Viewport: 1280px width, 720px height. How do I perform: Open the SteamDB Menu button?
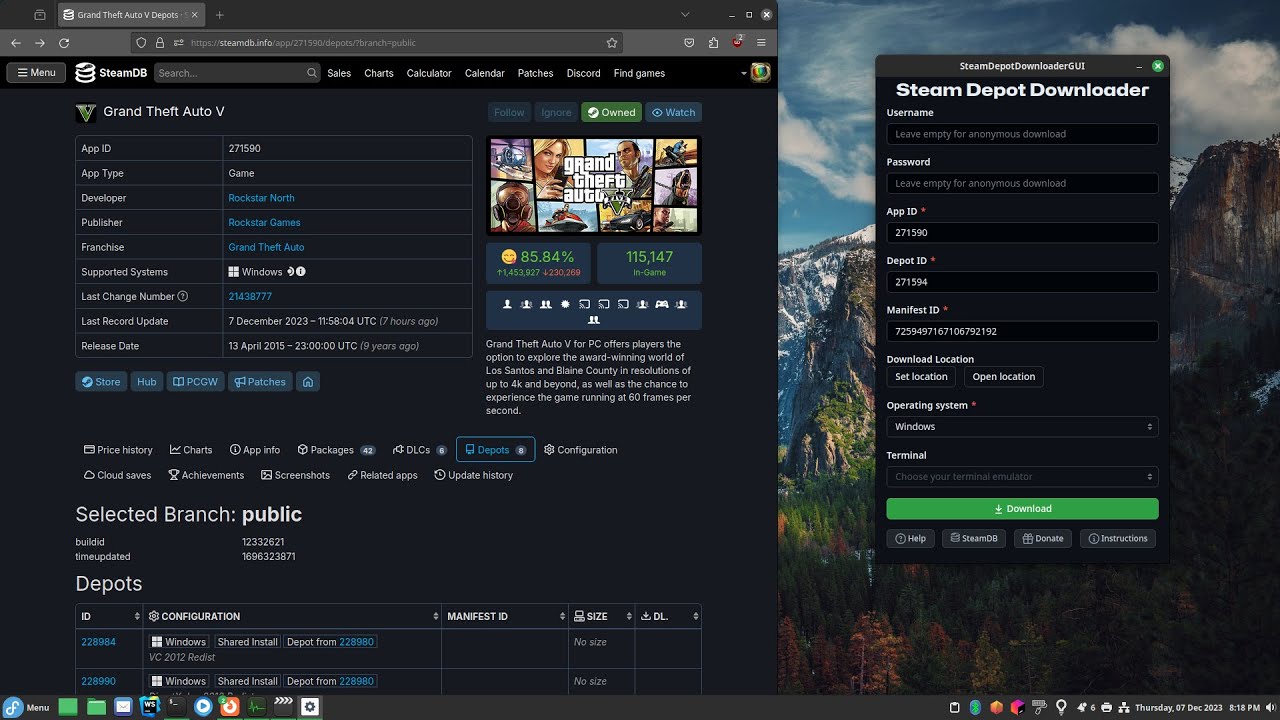pyautogui.click(x=36, y=72)
